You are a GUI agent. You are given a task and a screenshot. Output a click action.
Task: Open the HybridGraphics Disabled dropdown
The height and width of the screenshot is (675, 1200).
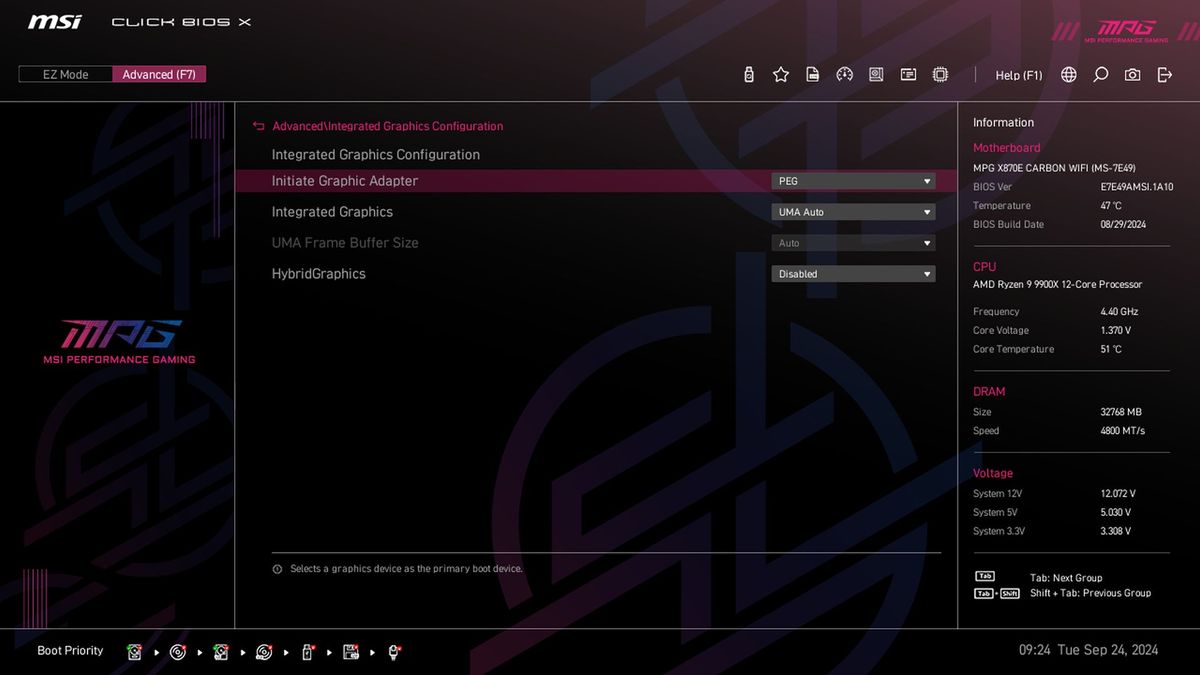tap(853, 274)
